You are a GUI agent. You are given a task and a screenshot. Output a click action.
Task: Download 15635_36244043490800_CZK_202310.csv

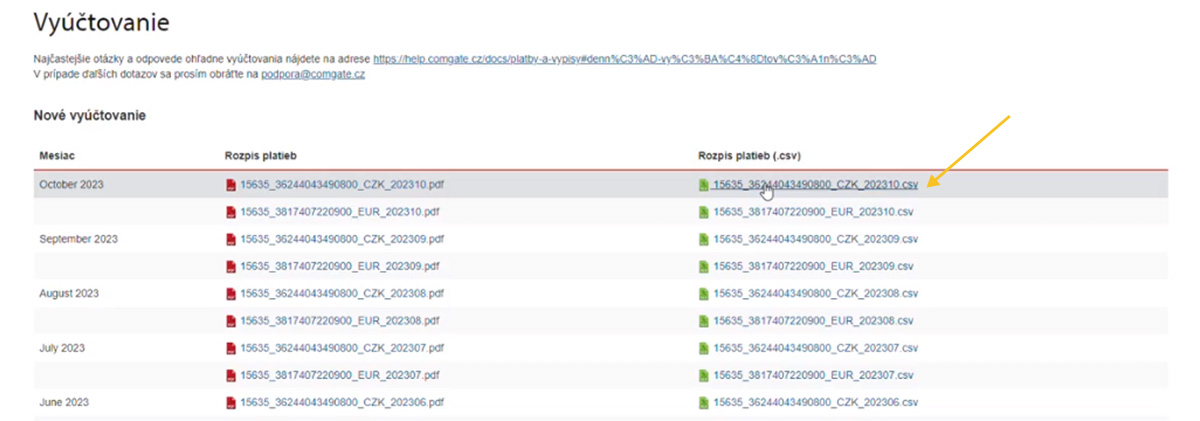(816, 185)
